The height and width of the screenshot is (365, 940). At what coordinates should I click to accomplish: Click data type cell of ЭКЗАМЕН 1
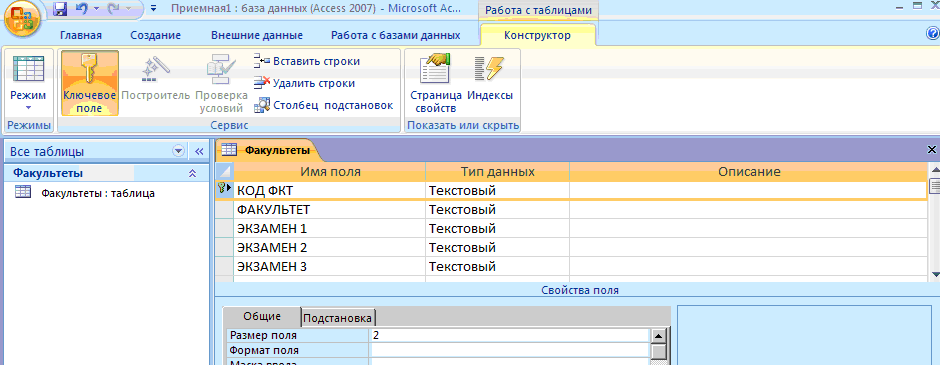(497, 228)
